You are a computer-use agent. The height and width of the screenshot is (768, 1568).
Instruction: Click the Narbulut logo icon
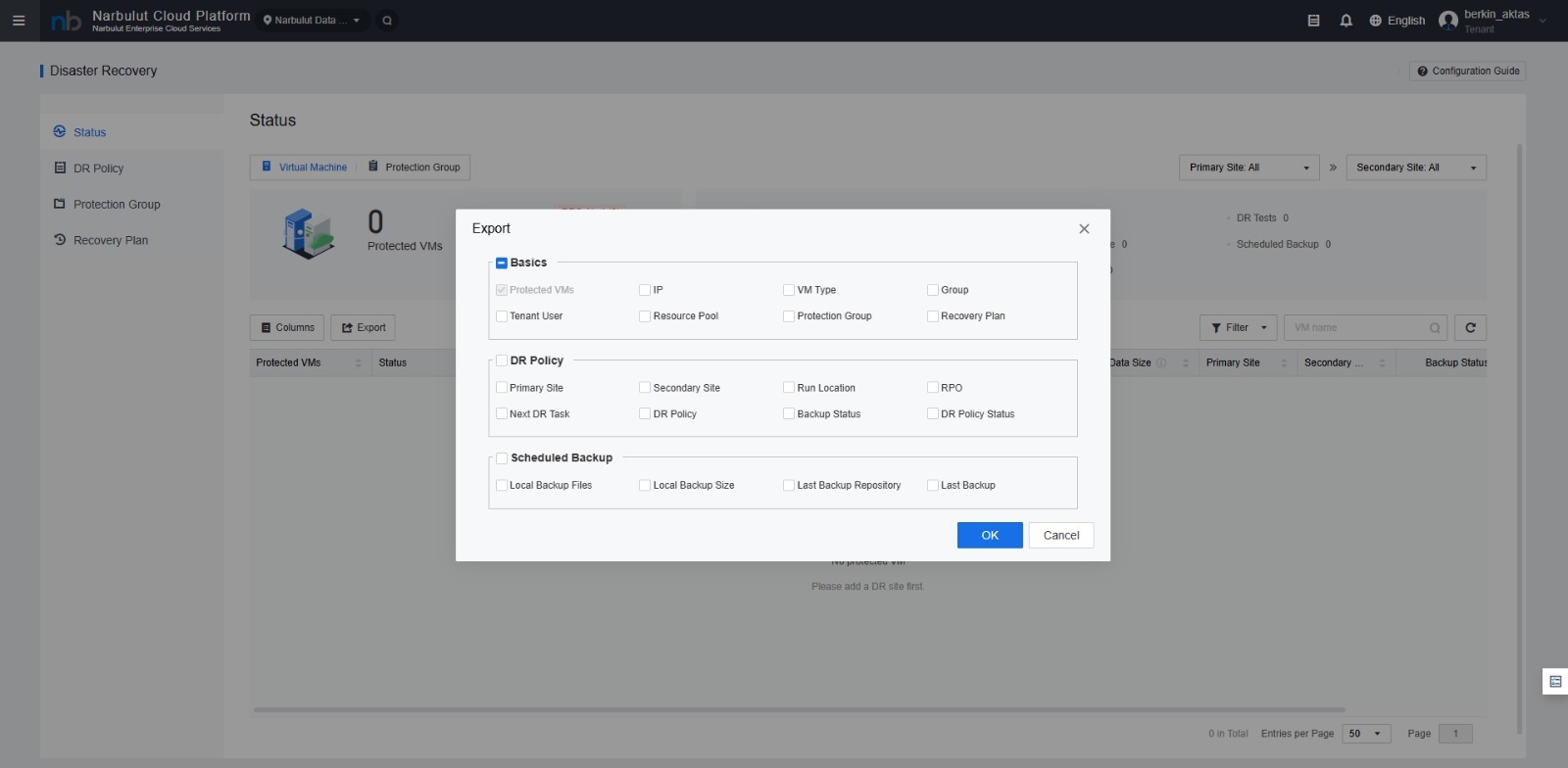pyautogui.click(x=66, y=21)
